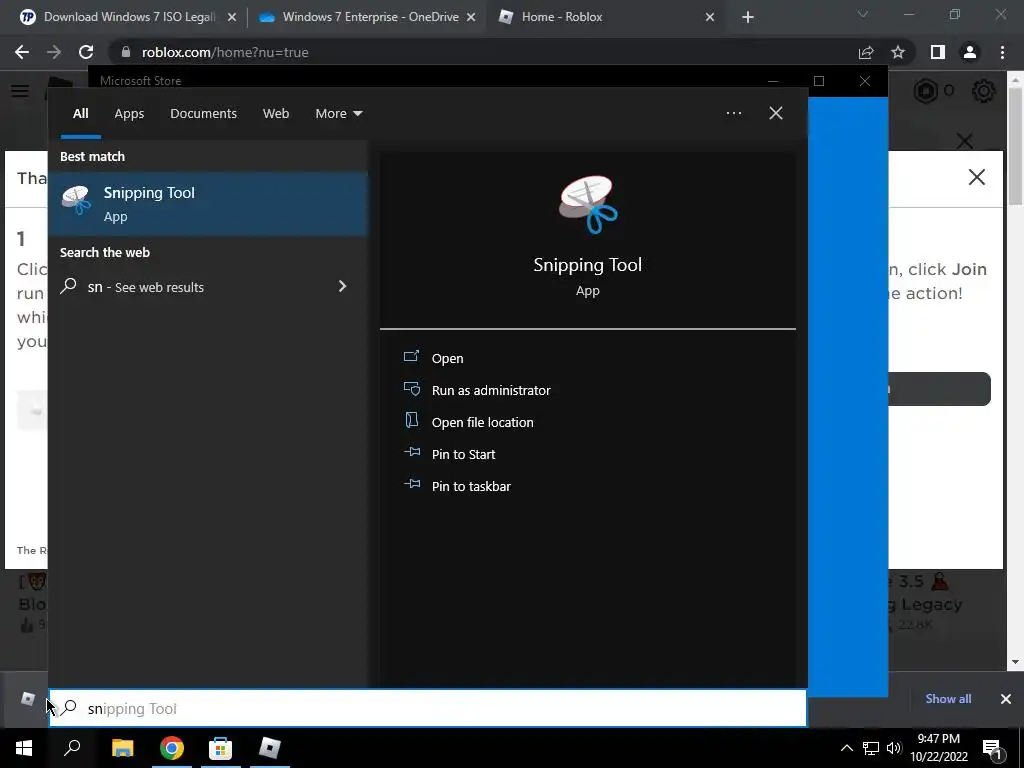Switch to the Apps search tab

(x=129, y=113)
